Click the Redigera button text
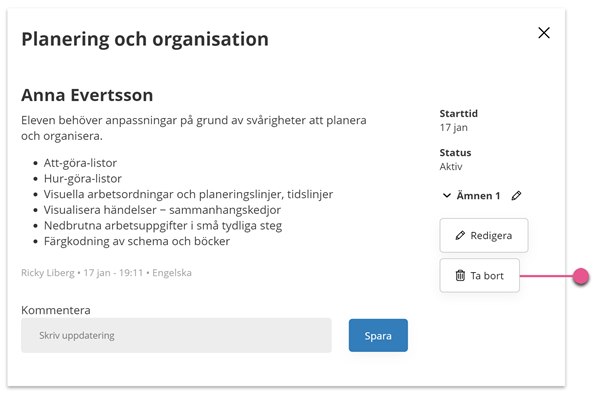This screenshot has height=396, width=605. (491, 235)
